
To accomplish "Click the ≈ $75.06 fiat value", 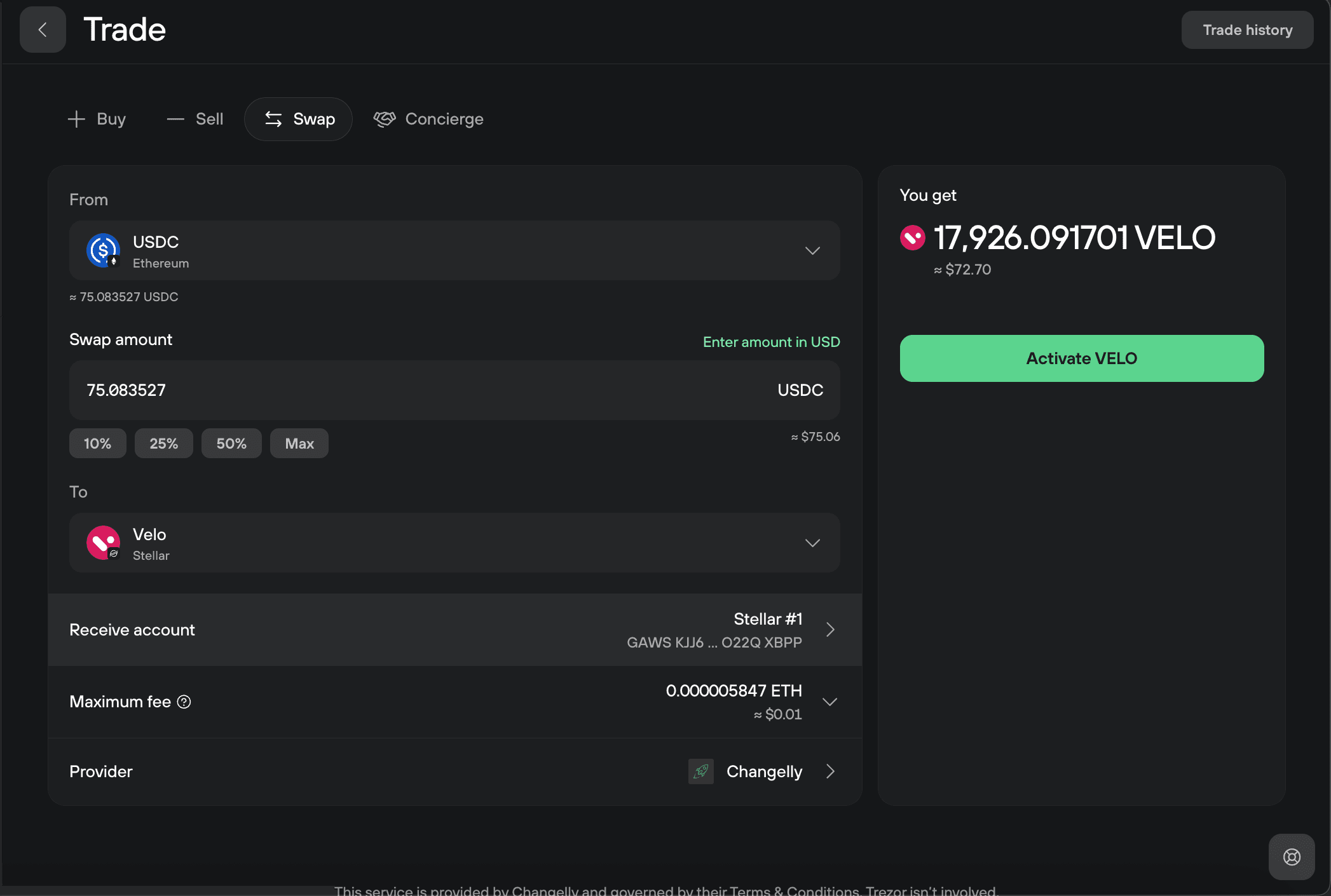I will pos(816,437).
